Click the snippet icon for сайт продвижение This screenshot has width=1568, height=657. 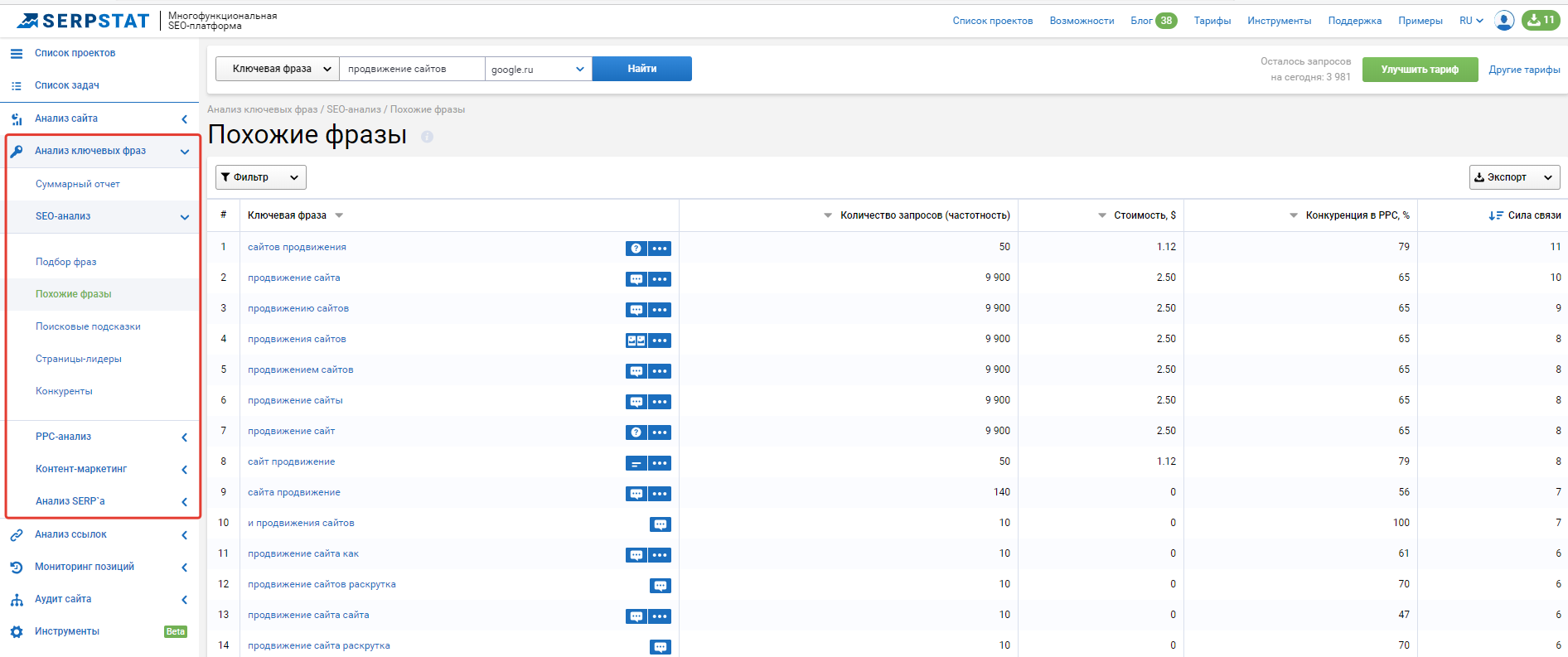[x=636, y=463]
